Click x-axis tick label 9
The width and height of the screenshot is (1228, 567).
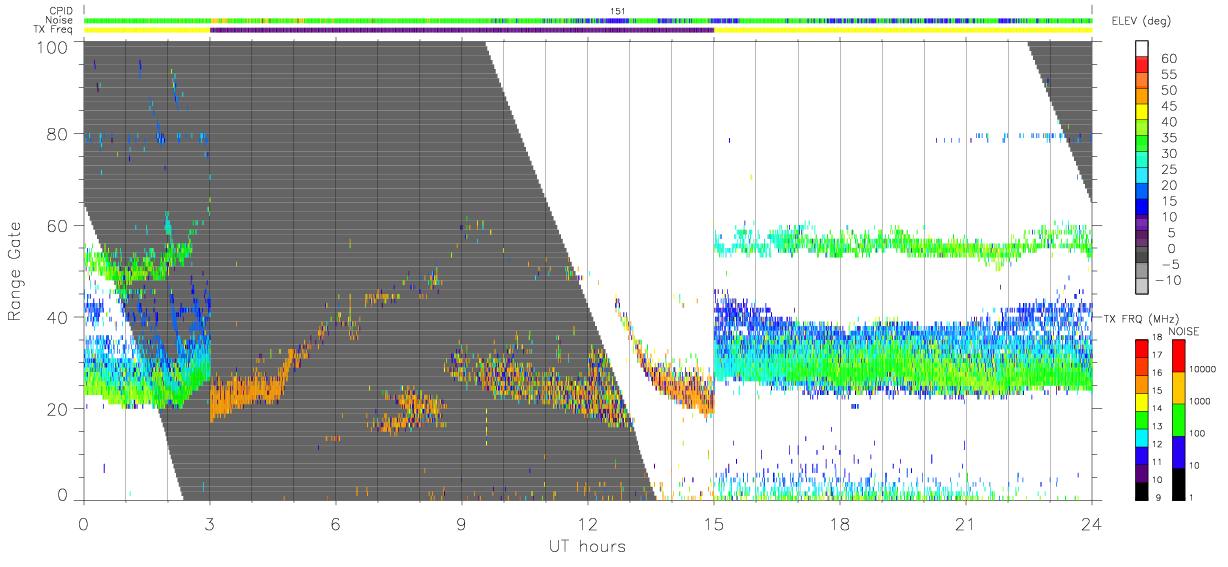(x=462, y=523)
